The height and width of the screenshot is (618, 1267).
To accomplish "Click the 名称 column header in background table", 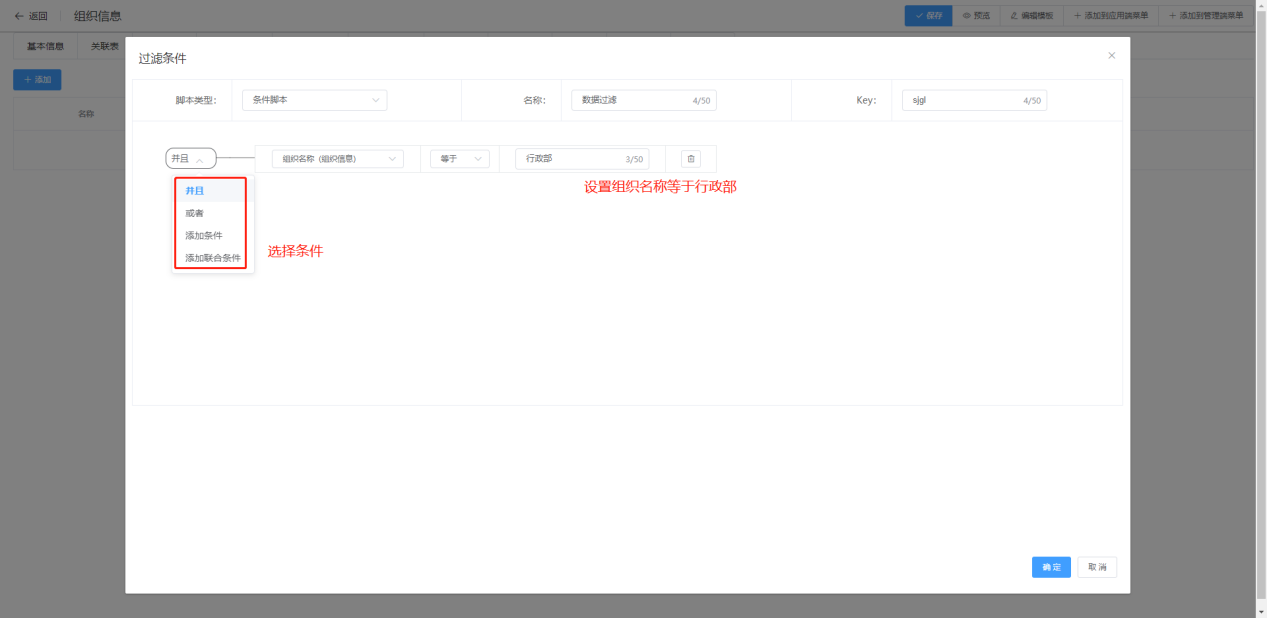I will pyautogui.click(x=86, y=114).
